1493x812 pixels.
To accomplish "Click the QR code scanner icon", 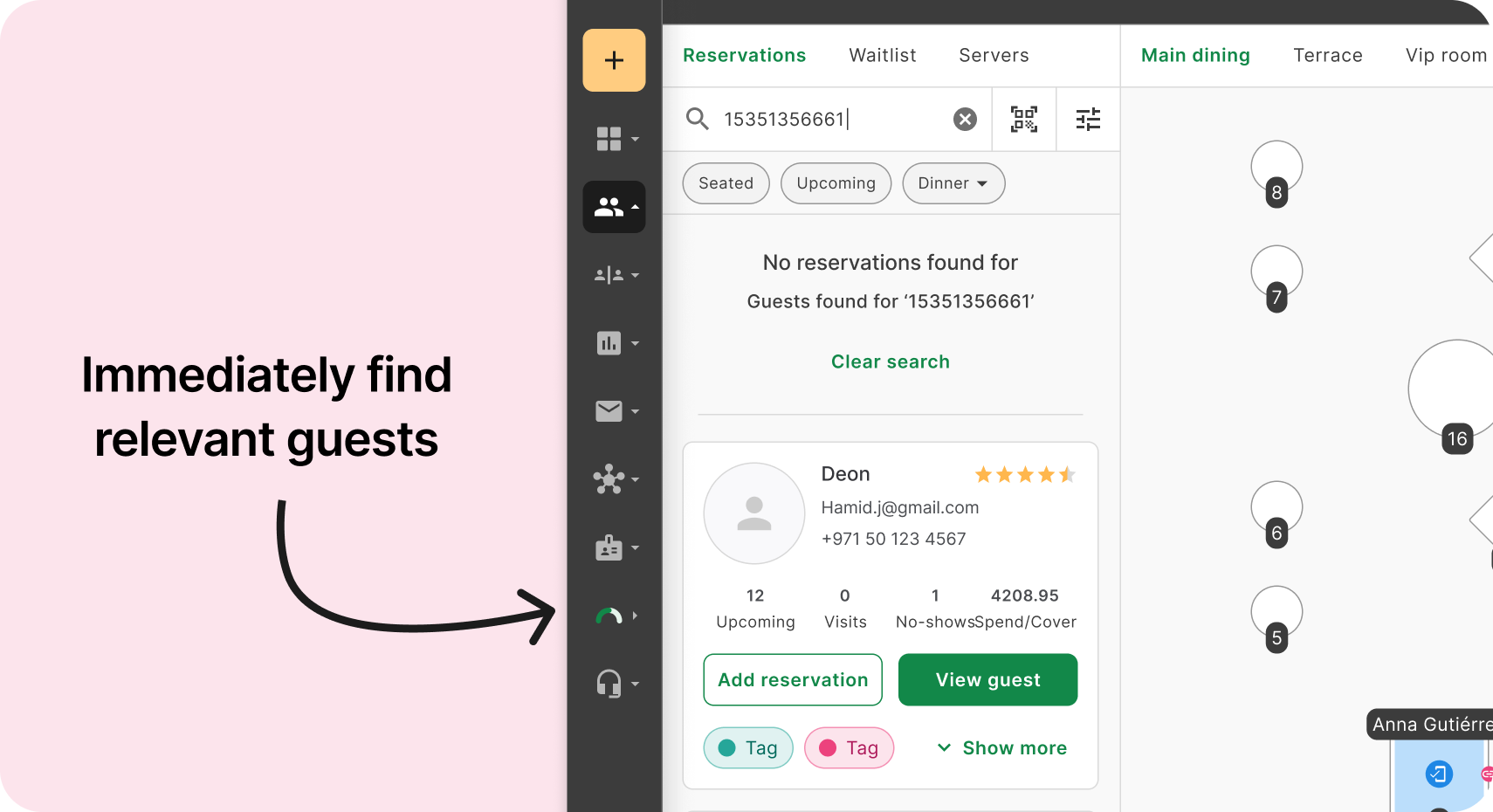I will 1023,119.
